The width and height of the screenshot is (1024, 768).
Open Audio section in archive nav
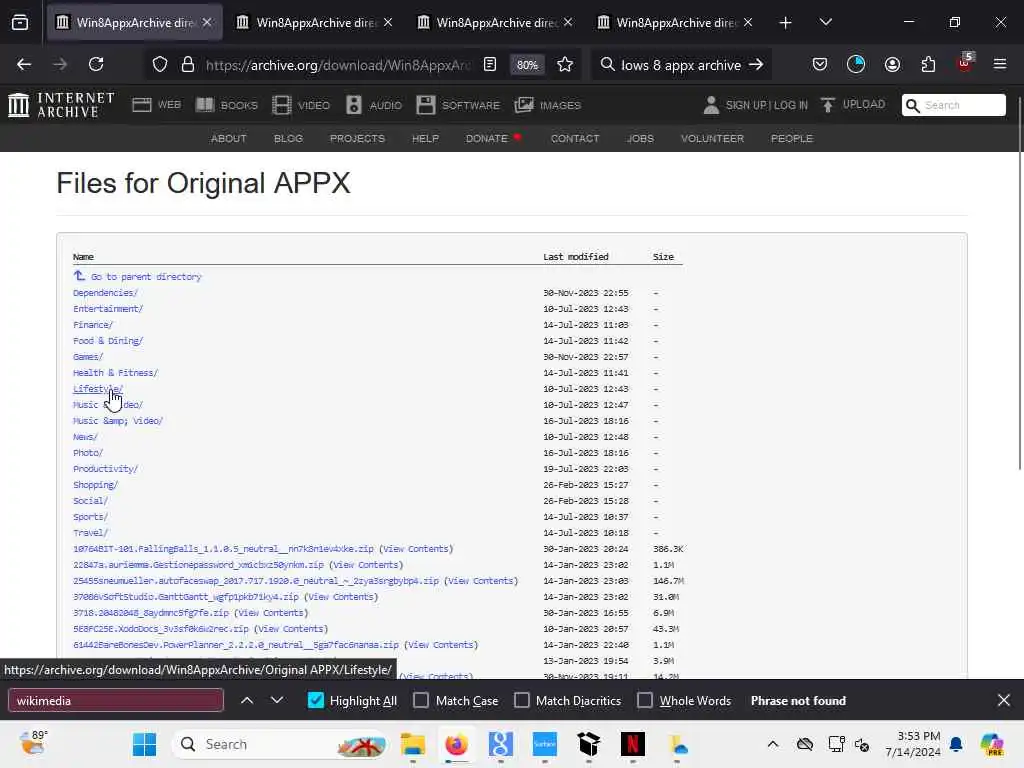click(x=374, y=104)
